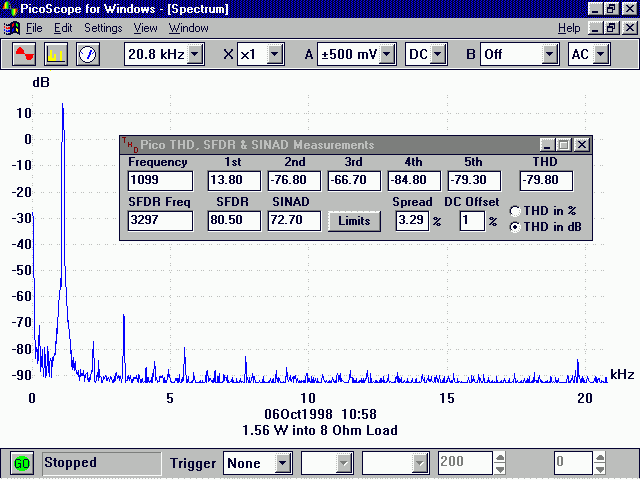640x480 pixels.
Task: Open the View menu
Action: [x=145, y=28]
